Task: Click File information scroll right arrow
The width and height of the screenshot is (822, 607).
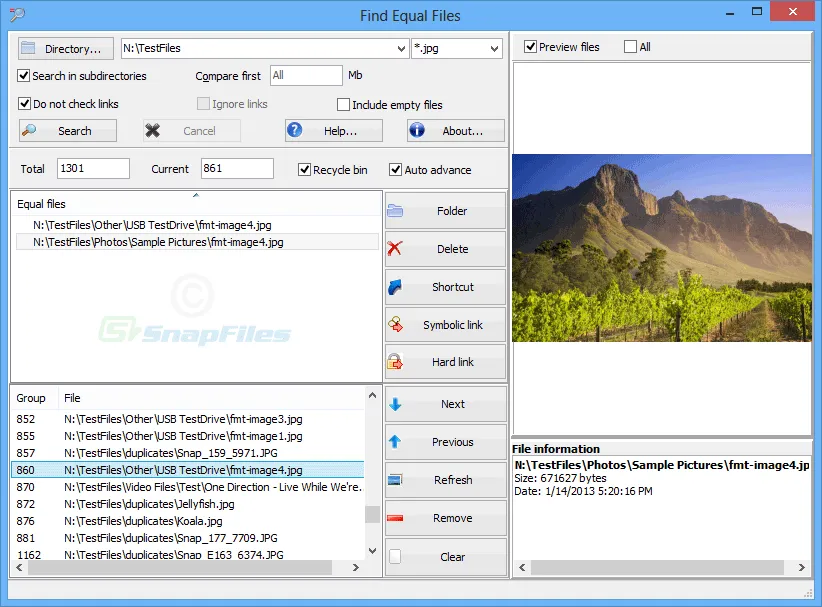Action: 801,567
